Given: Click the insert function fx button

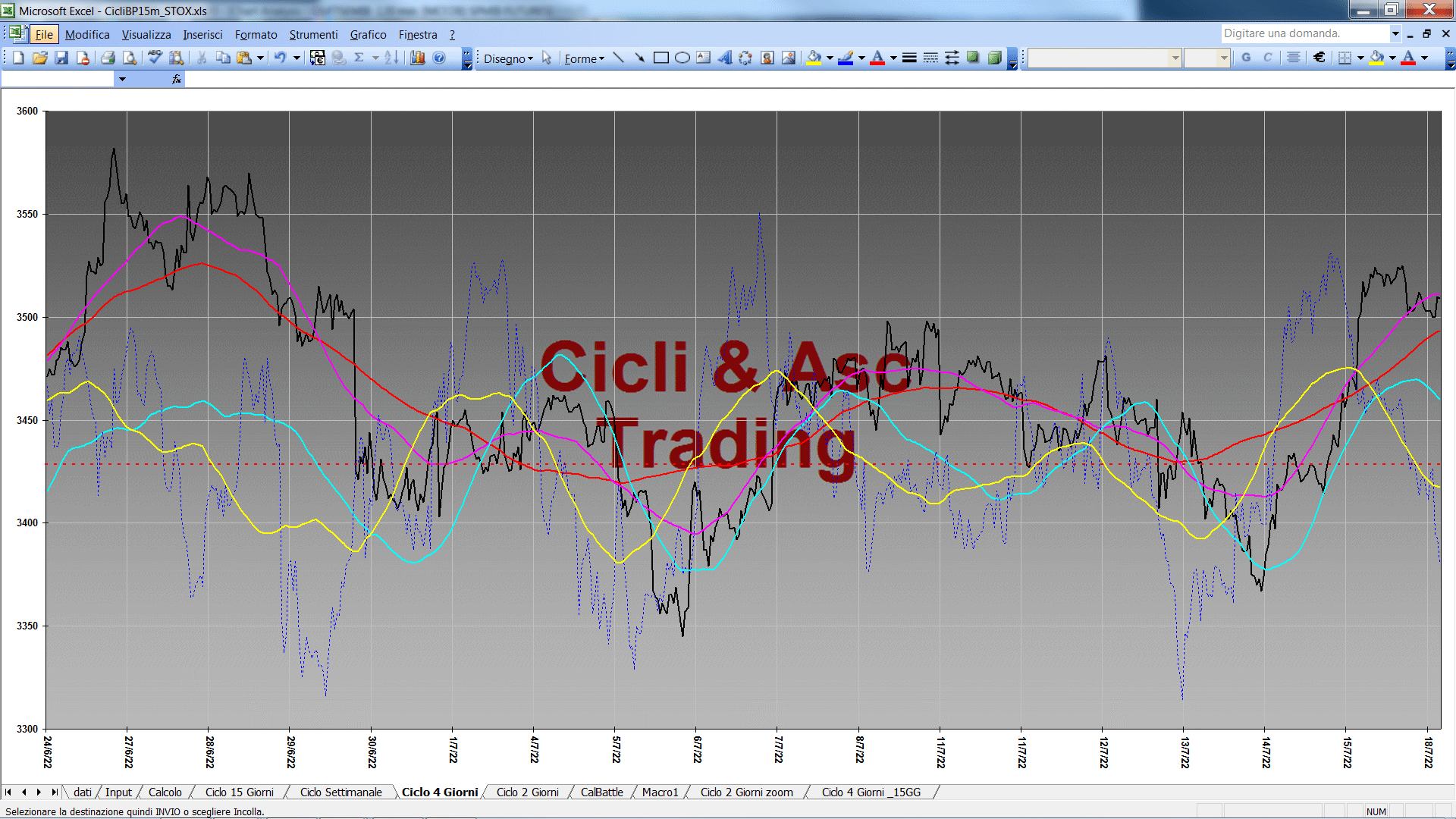Looking at the screenshot, I should [177, 79].
